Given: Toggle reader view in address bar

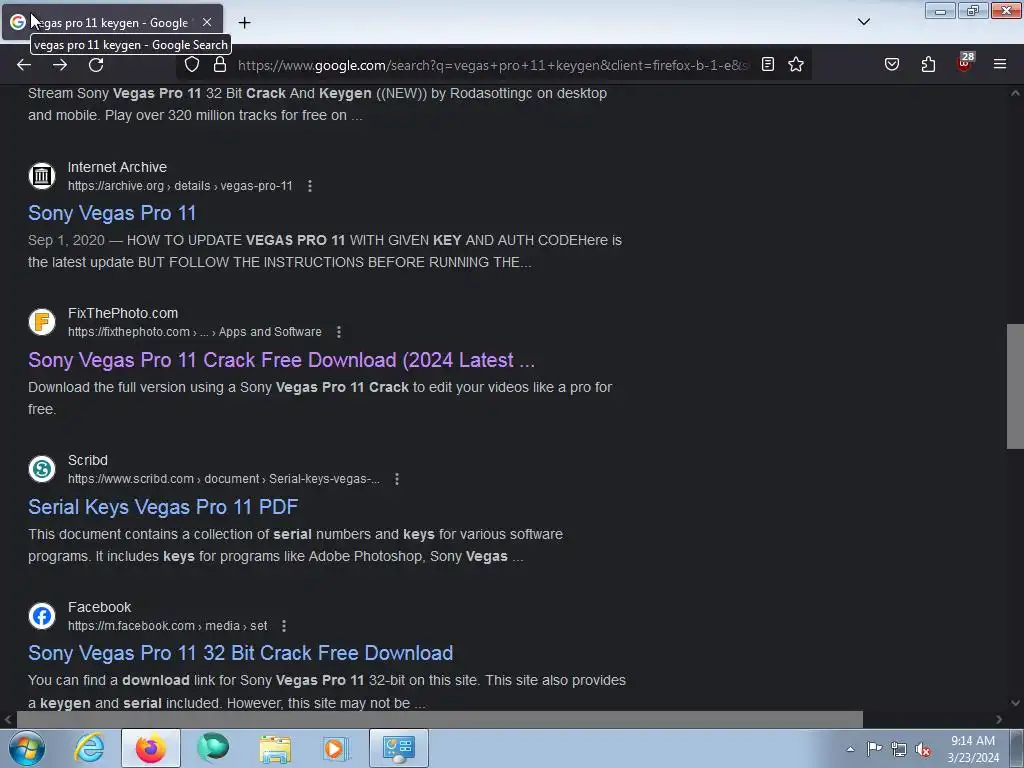Looking at the screenshot, I should (x=768, y=64).
